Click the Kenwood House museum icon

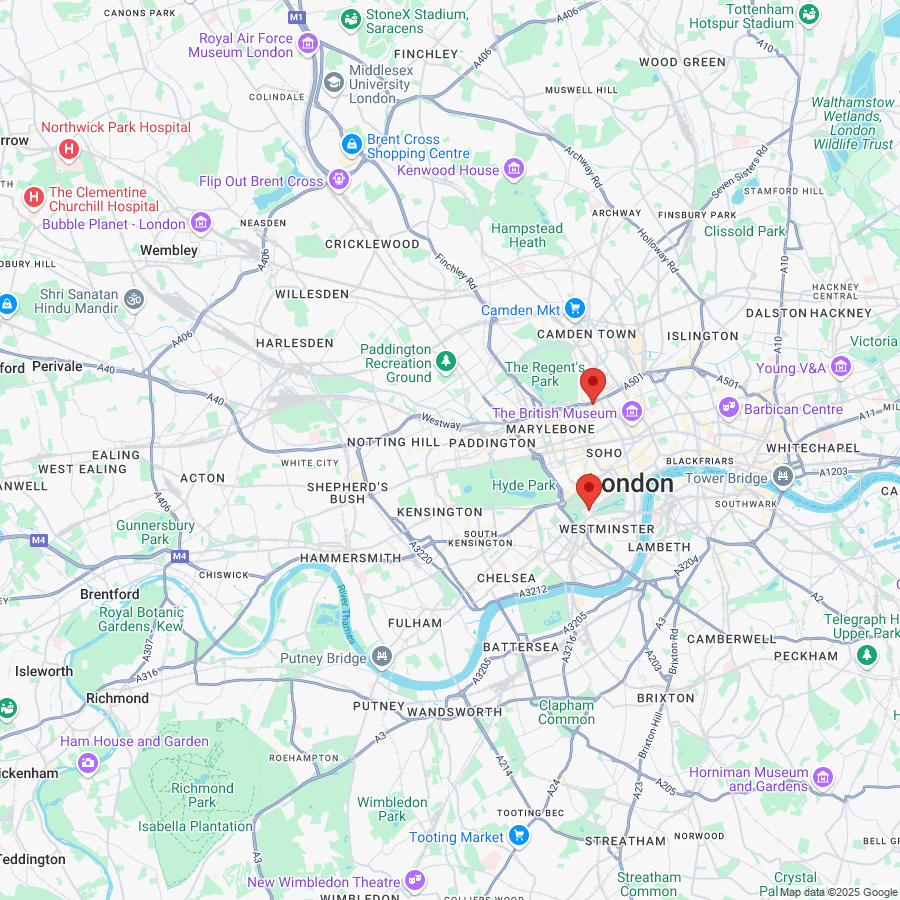514,169
